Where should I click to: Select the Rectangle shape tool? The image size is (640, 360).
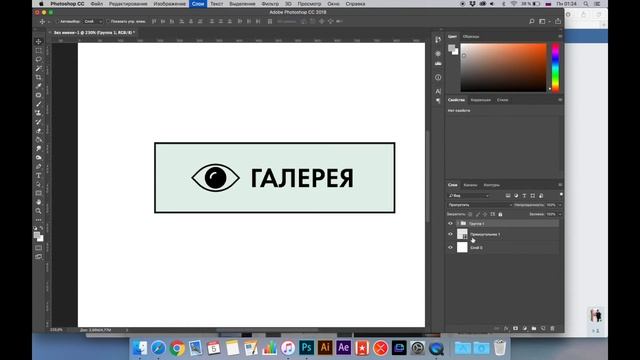(39, 193)
